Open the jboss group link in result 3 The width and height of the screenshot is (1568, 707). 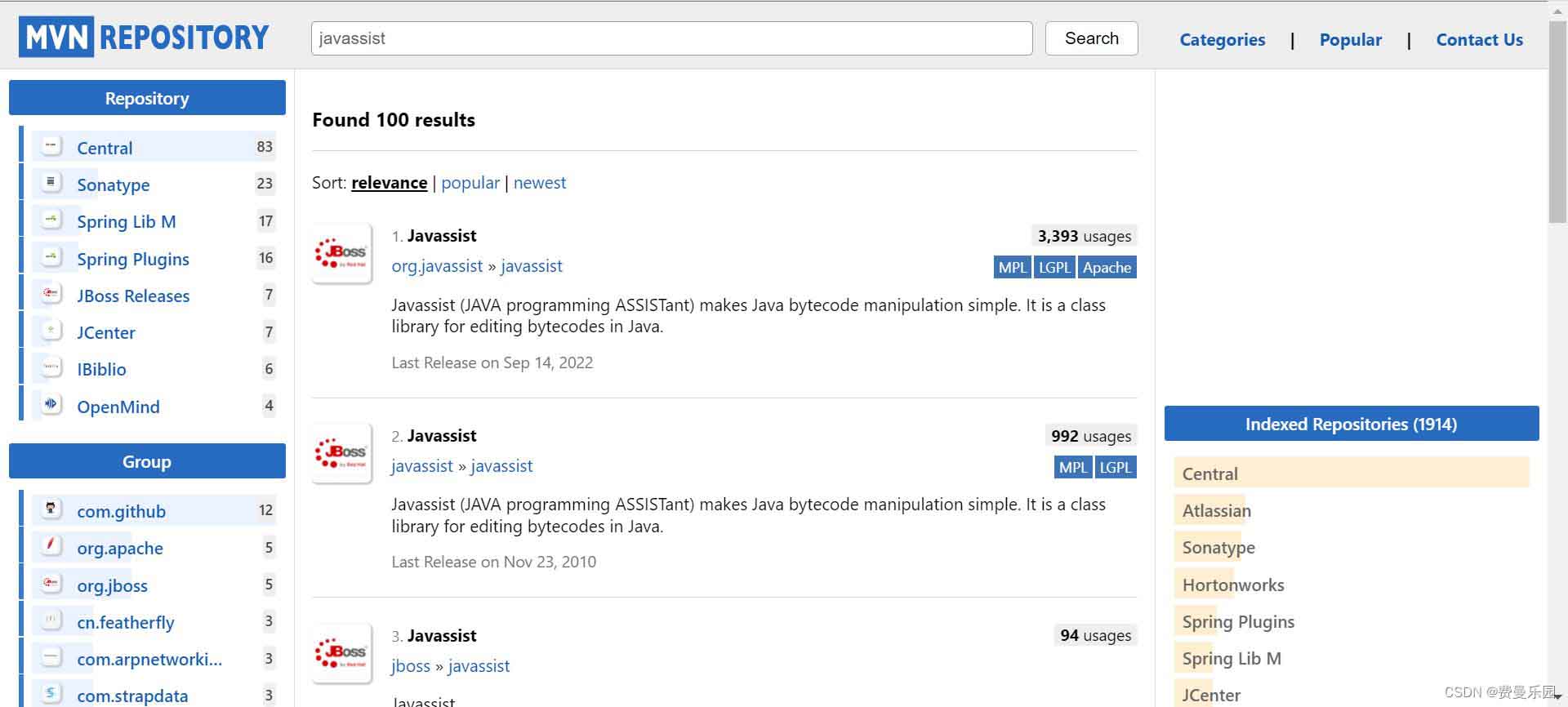coord(411,666)
